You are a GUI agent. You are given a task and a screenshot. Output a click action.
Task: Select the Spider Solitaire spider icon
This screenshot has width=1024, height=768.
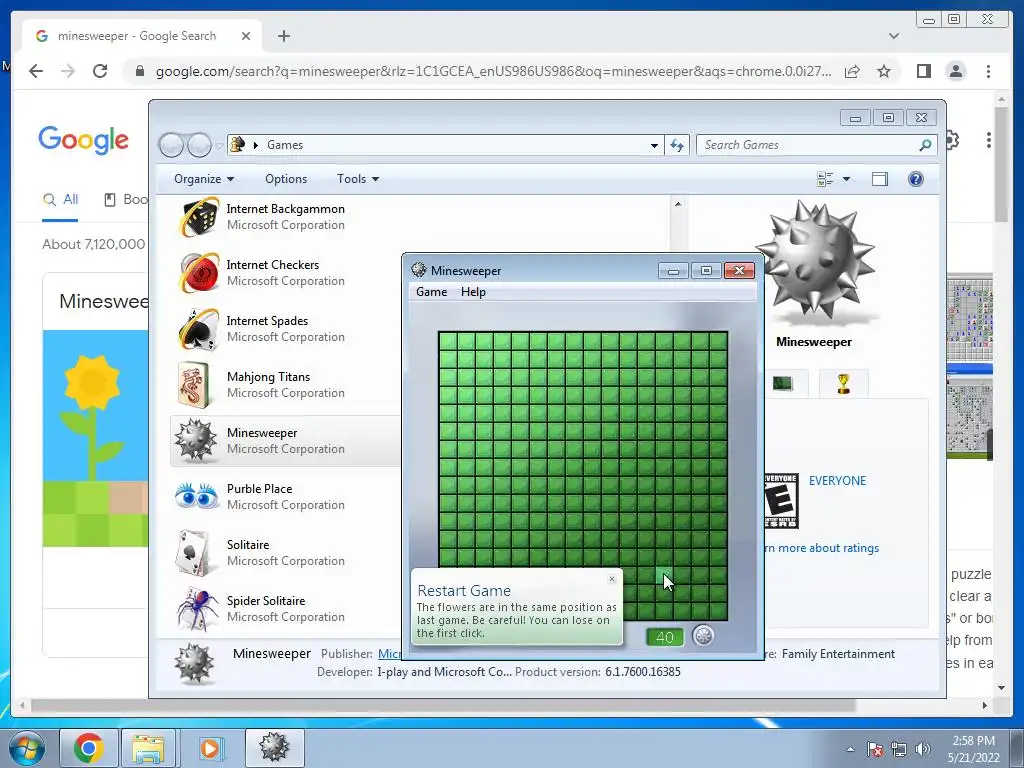coord(198,608)
